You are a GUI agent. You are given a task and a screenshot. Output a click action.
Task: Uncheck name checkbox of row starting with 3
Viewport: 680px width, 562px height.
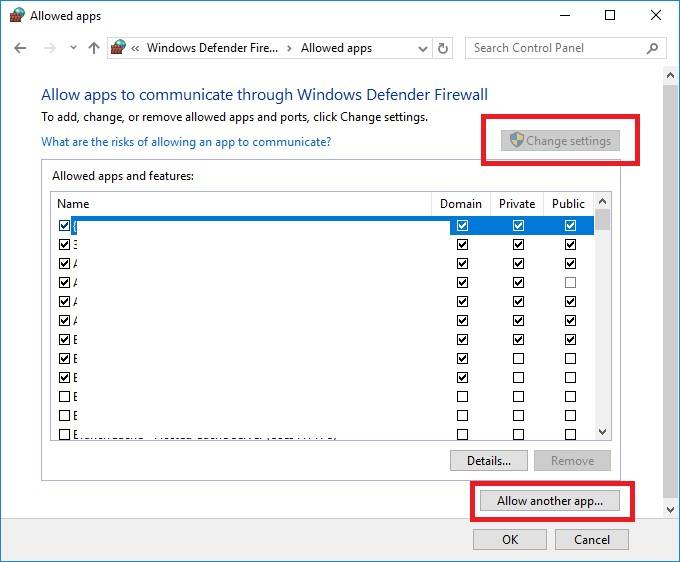pyautogui.click(x=64, y=245)
